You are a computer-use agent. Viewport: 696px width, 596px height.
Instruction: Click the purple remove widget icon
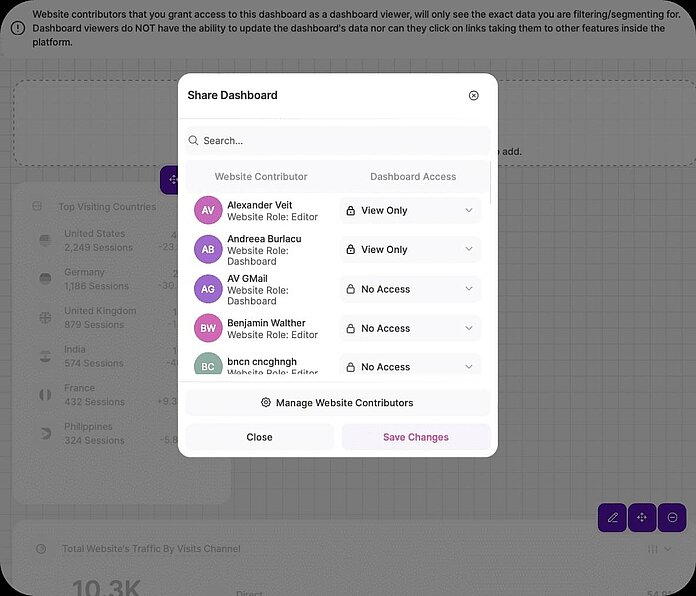tap(672, 518)
